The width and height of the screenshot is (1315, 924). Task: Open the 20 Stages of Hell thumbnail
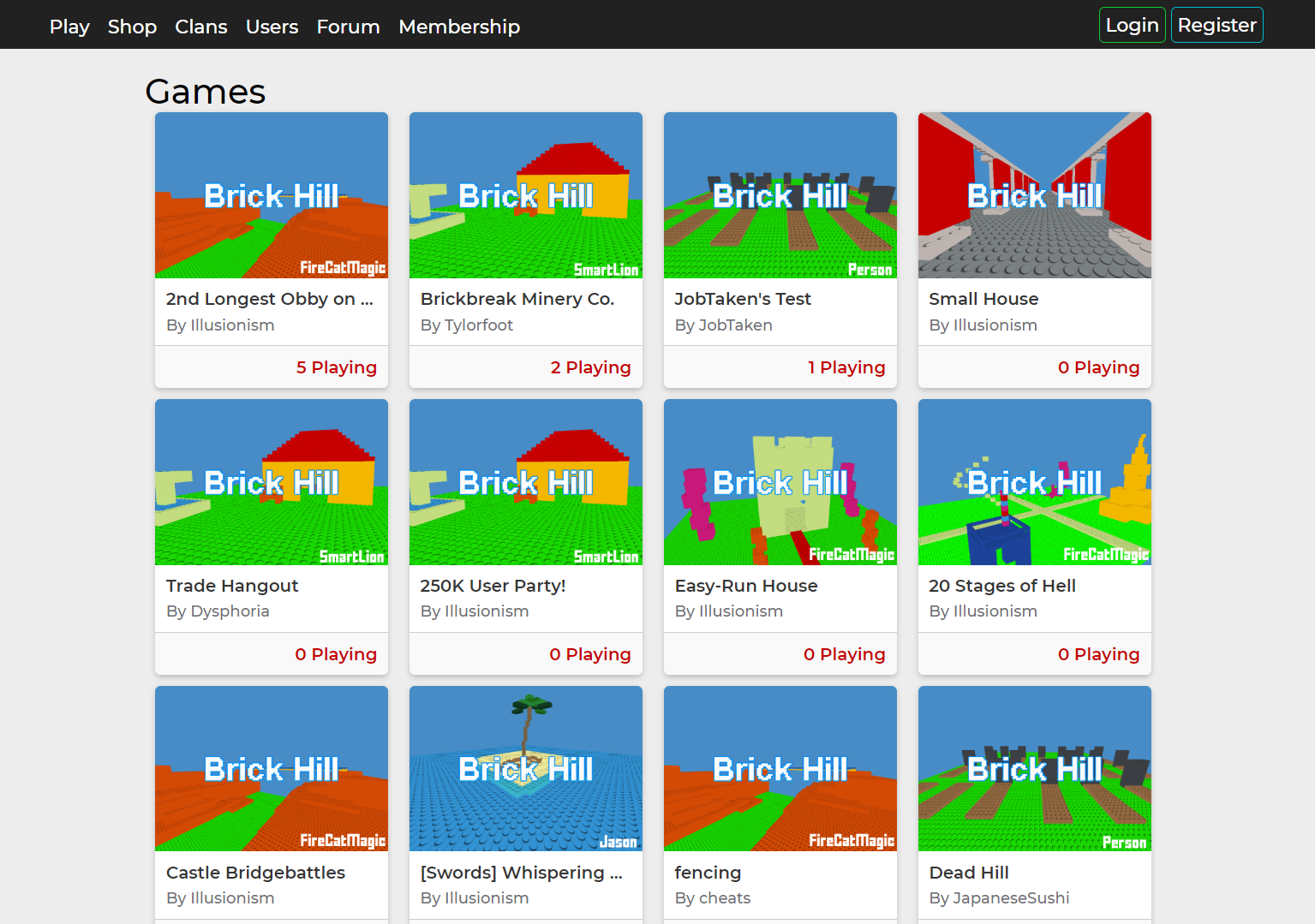point(1035,482)
